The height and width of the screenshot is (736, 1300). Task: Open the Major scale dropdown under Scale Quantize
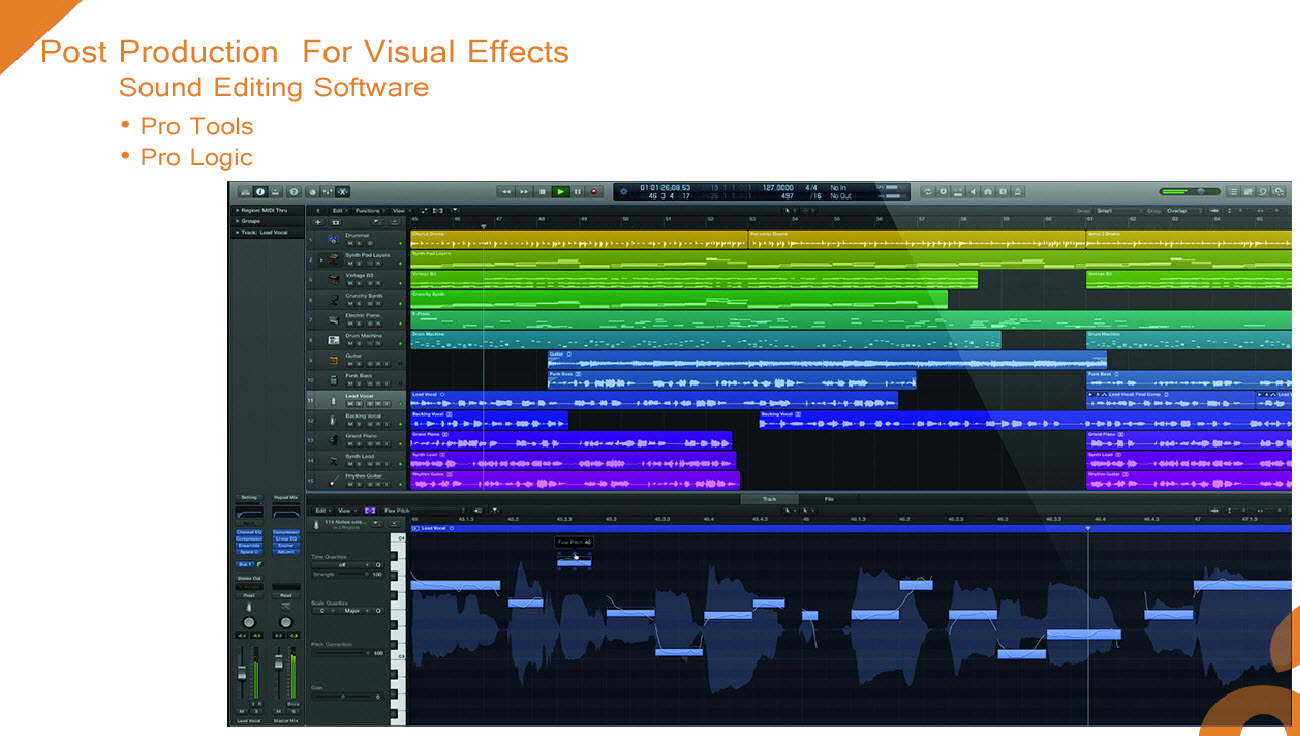[352, 610]
